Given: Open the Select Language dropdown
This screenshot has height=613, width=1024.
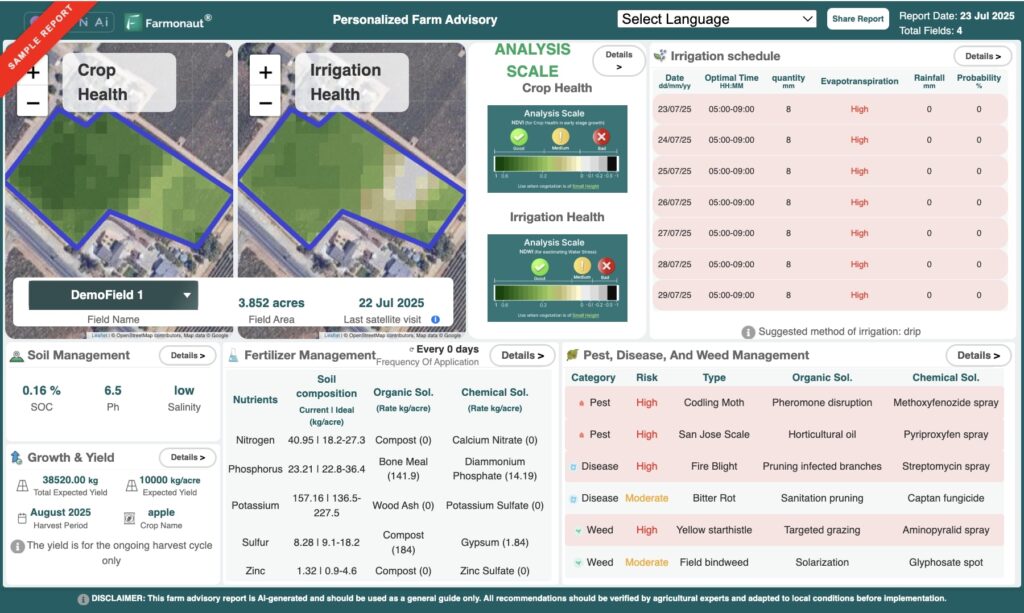Looking at the screenshot, I should [716, 19].
